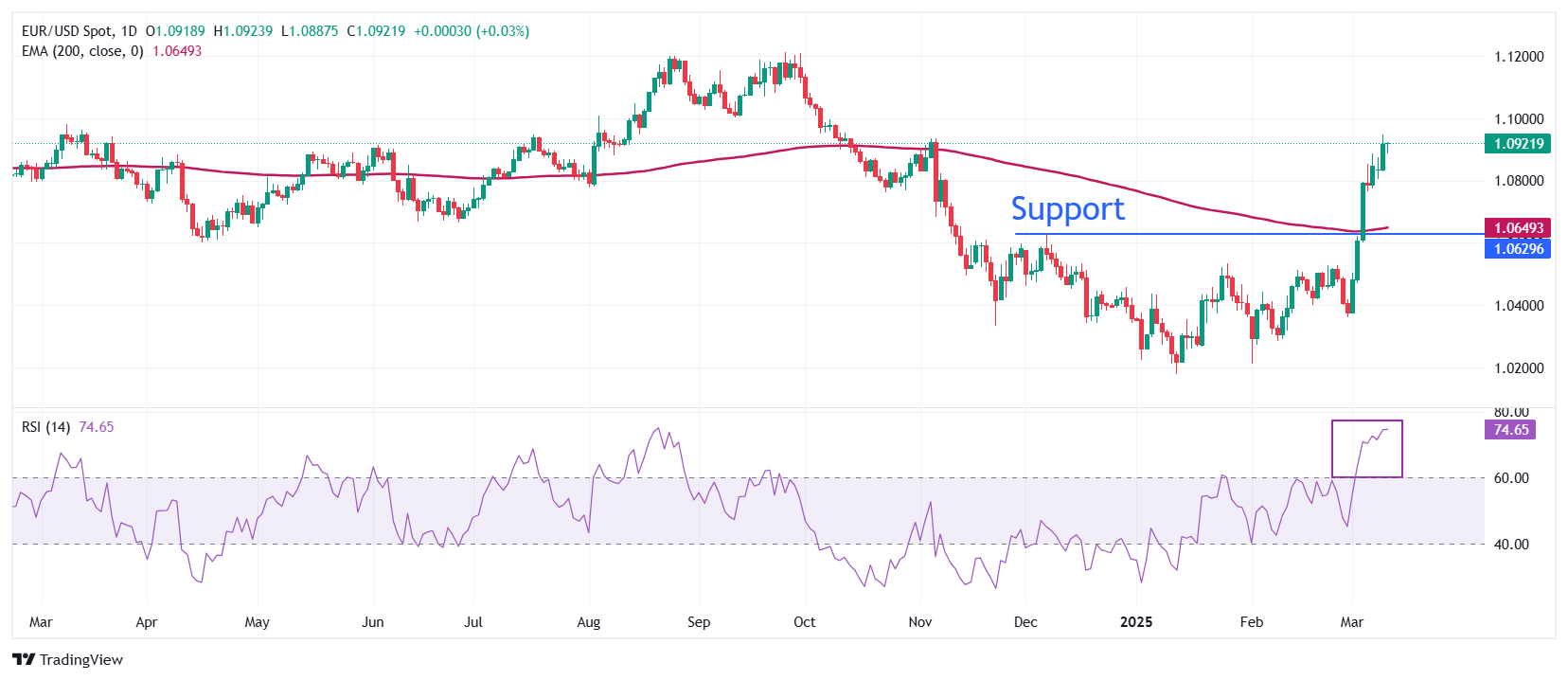Click the TradingView logo icon
1568x680 pixels.
pos(24,660)
